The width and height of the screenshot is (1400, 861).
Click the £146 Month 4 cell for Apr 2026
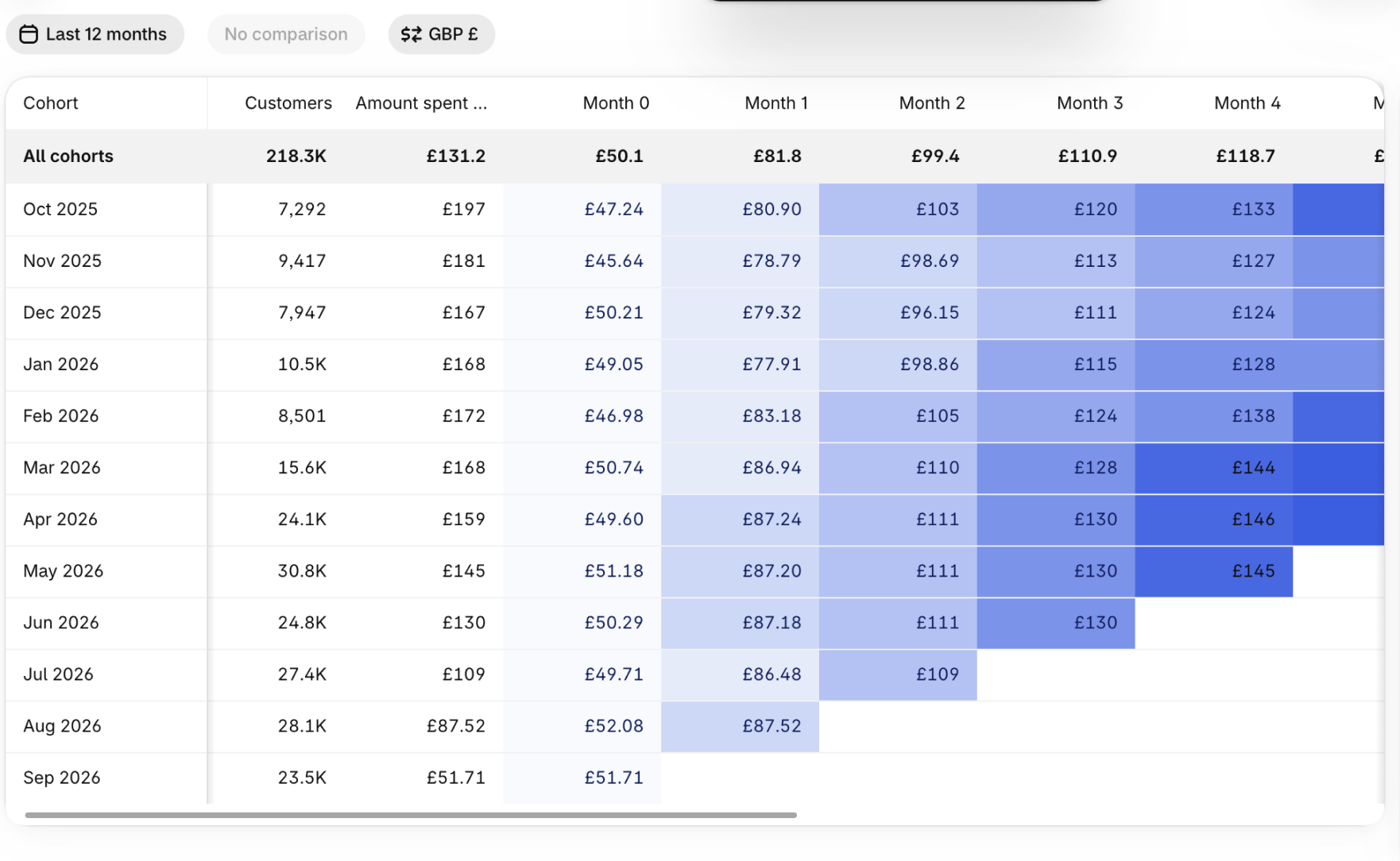pos(1214,519)
